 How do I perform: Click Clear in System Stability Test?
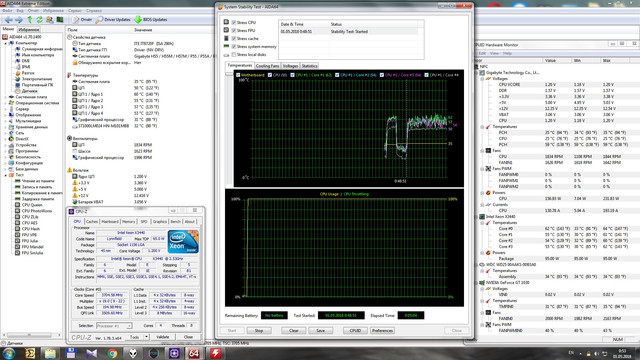click(294, 331)
